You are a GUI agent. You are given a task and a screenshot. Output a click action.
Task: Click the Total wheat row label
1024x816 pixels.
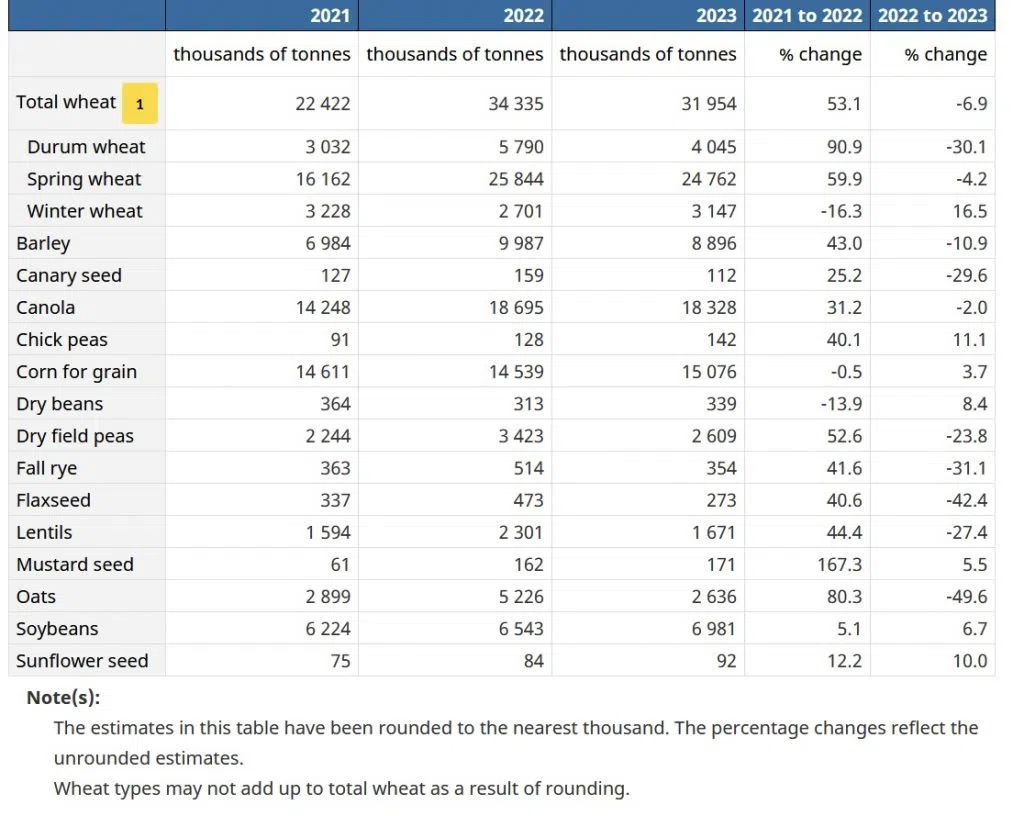pos(66,102)
